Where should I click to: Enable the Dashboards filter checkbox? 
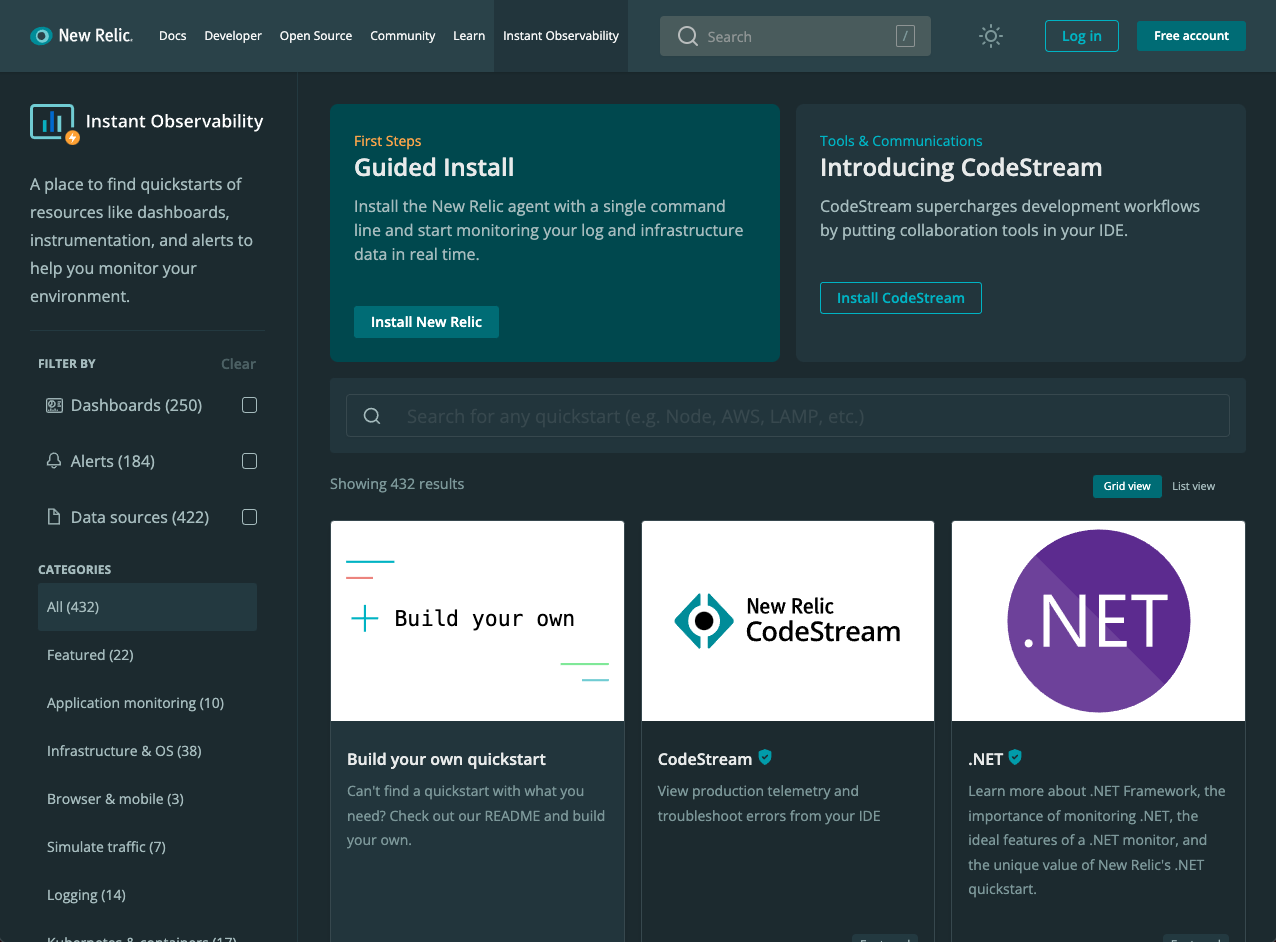click(249, 405)
